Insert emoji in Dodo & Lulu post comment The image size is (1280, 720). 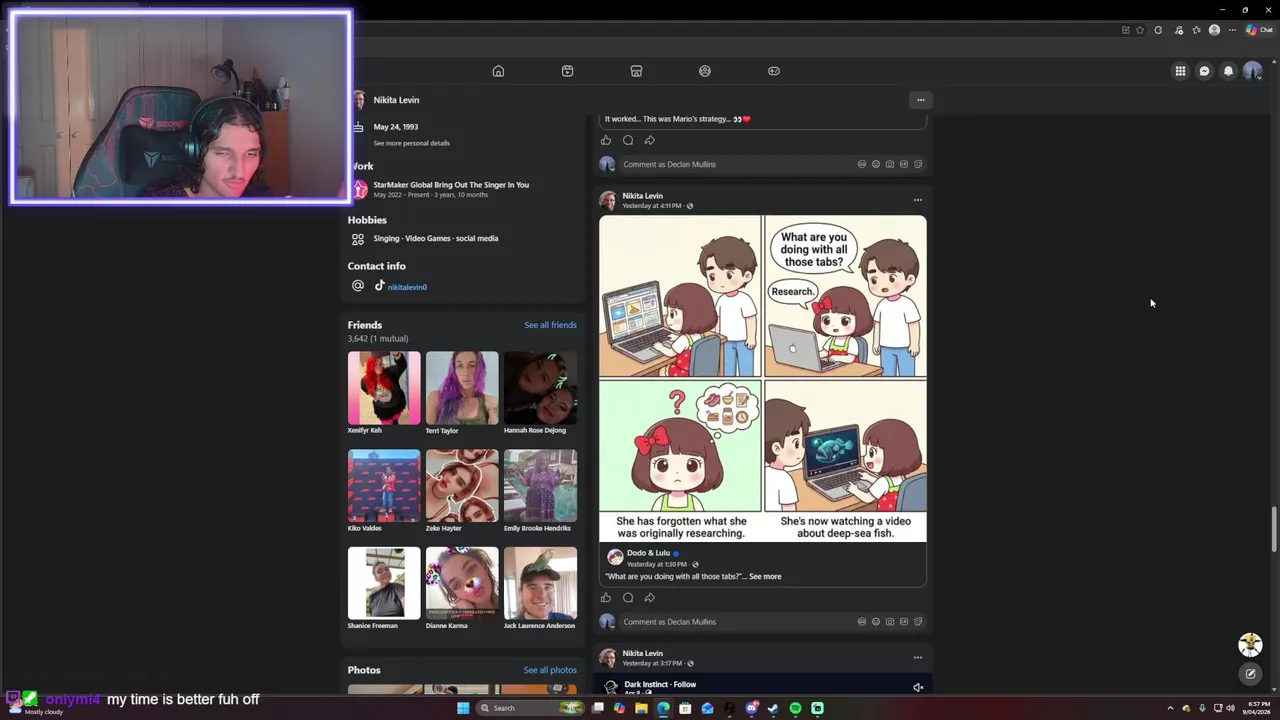pos(876,622)
